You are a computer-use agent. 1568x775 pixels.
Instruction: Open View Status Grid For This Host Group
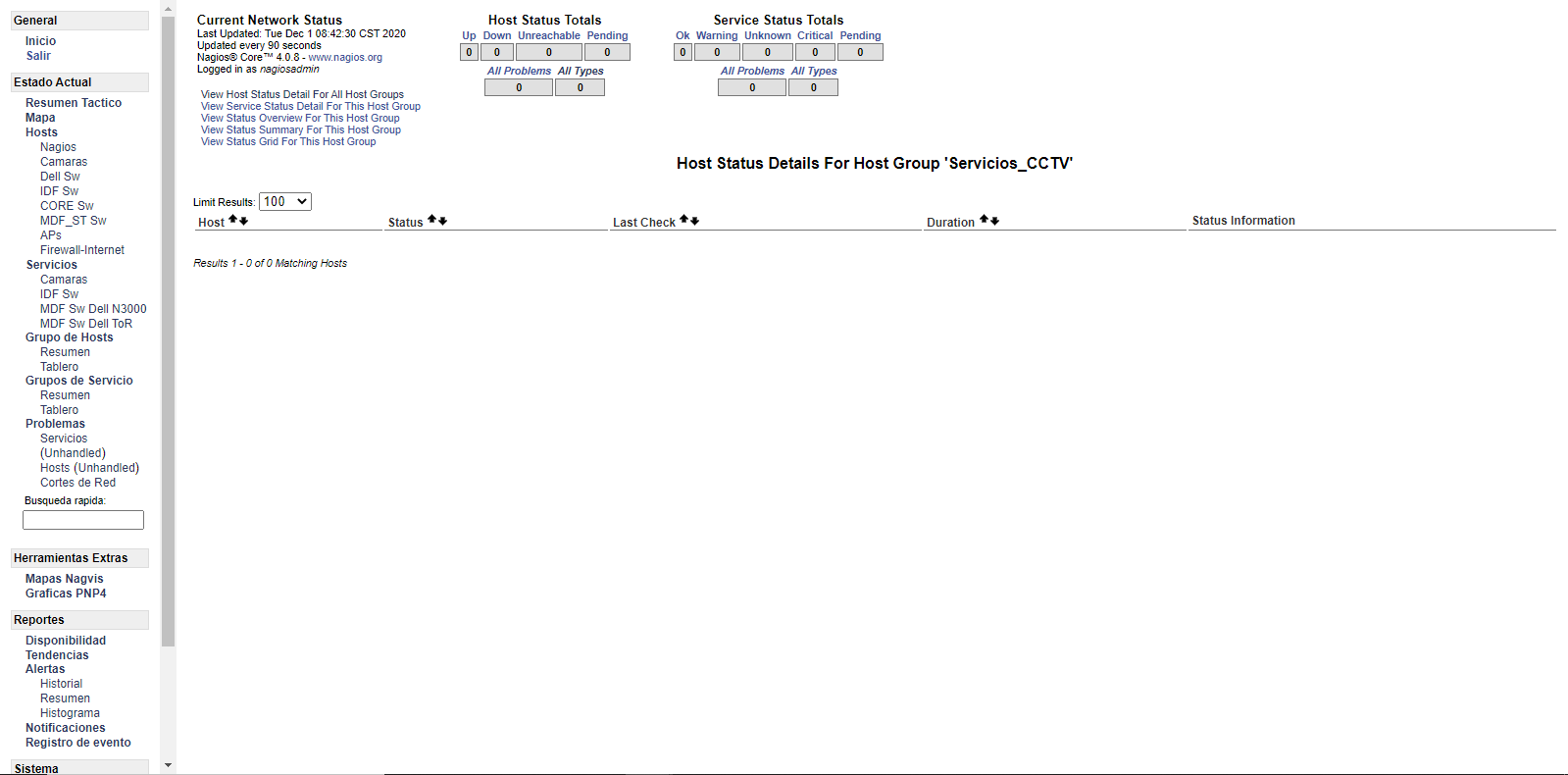[288, 142]
